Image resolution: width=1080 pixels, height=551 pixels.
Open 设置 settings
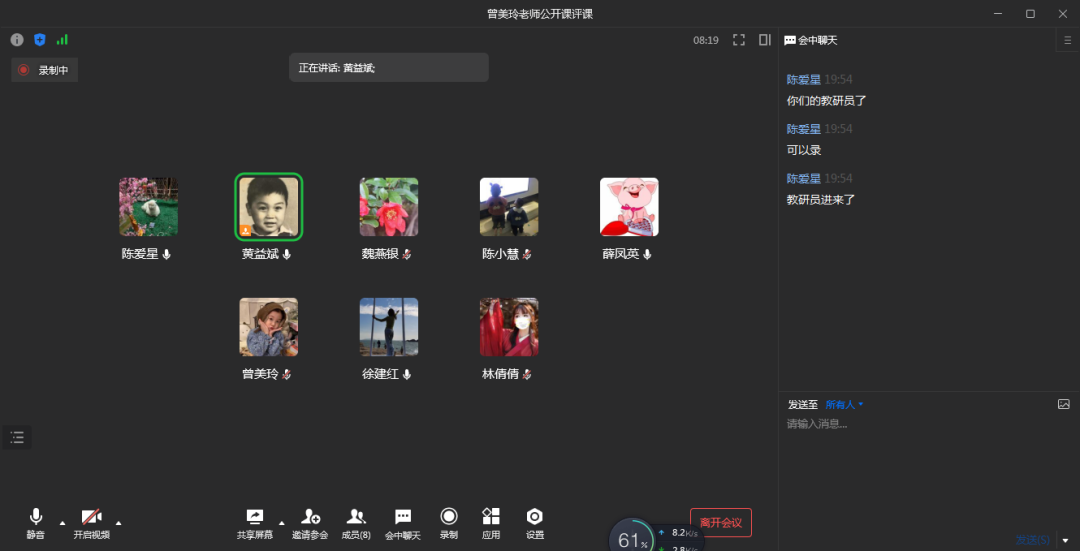(x=535, y=523)
